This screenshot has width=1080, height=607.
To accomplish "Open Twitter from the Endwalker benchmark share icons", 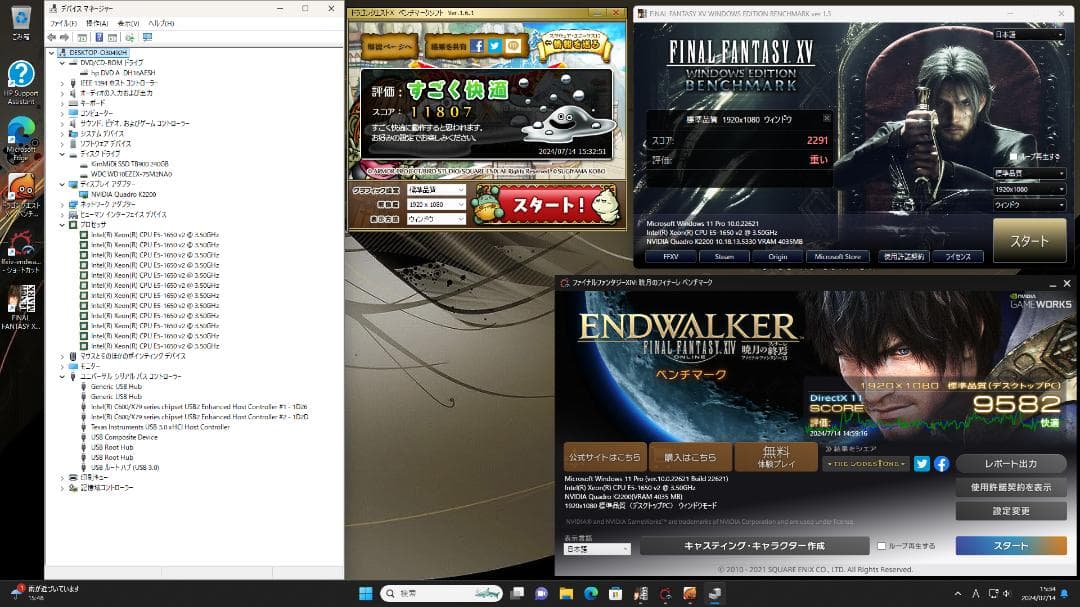I will 922,464.
